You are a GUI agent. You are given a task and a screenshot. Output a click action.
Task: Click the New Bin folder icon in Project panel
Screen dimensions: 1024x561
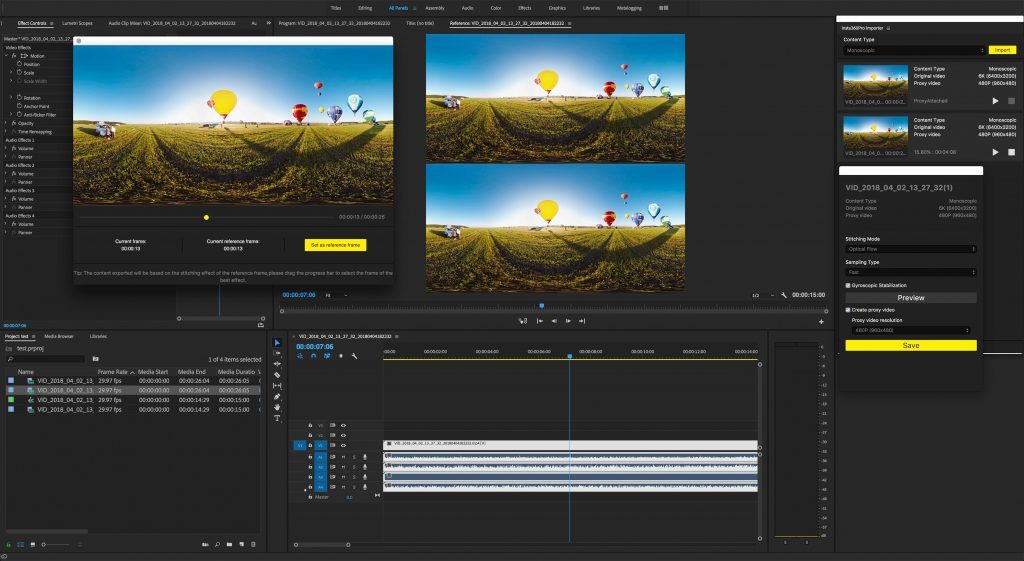(229, 544)
